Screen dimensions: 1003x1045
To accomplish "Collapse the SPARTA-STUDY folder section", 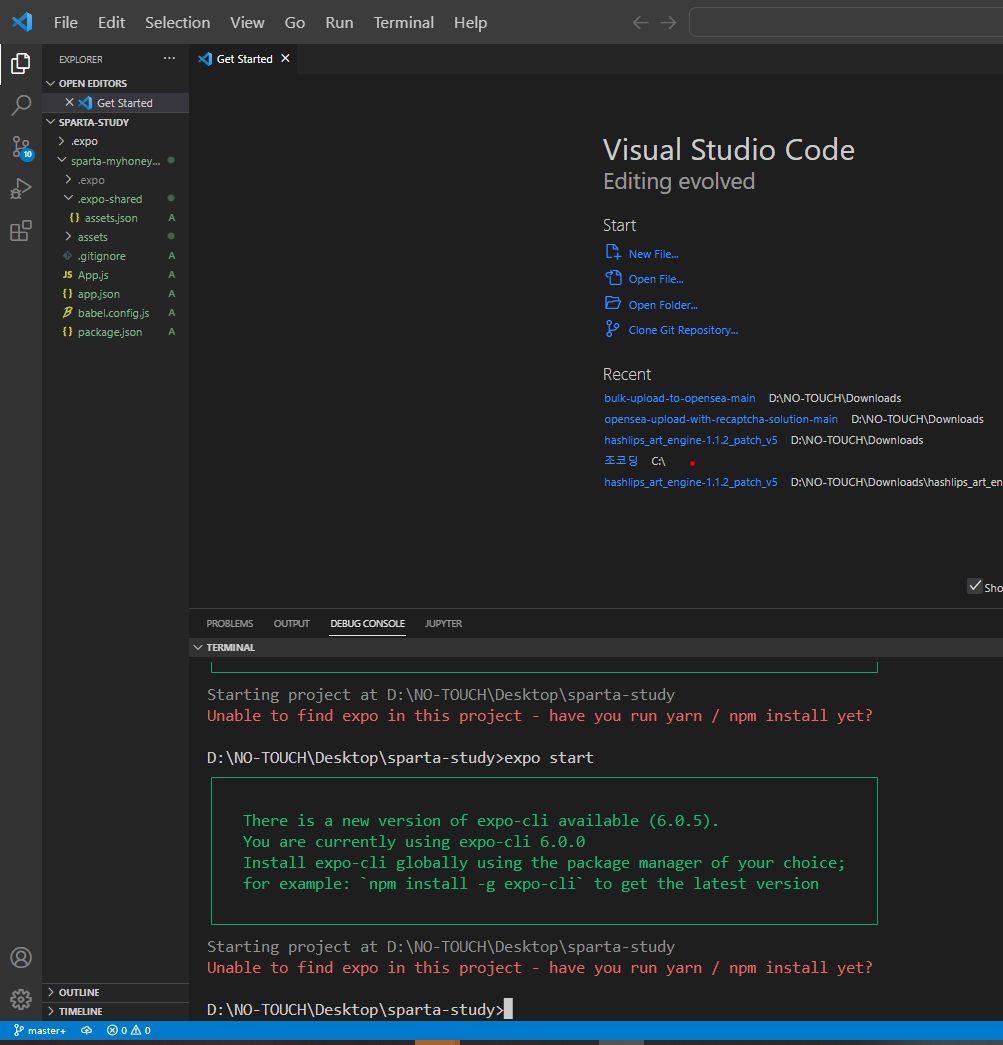I will [51, 122].
